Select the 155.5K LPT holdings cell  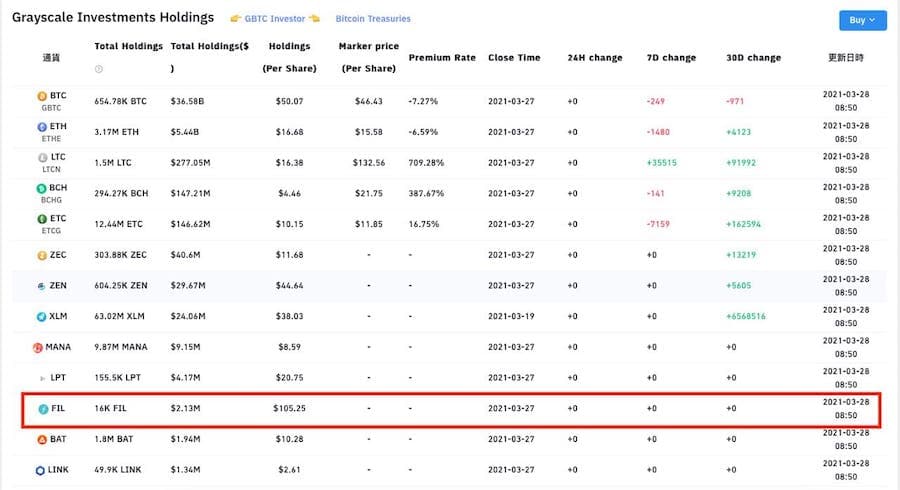[118, 378]
